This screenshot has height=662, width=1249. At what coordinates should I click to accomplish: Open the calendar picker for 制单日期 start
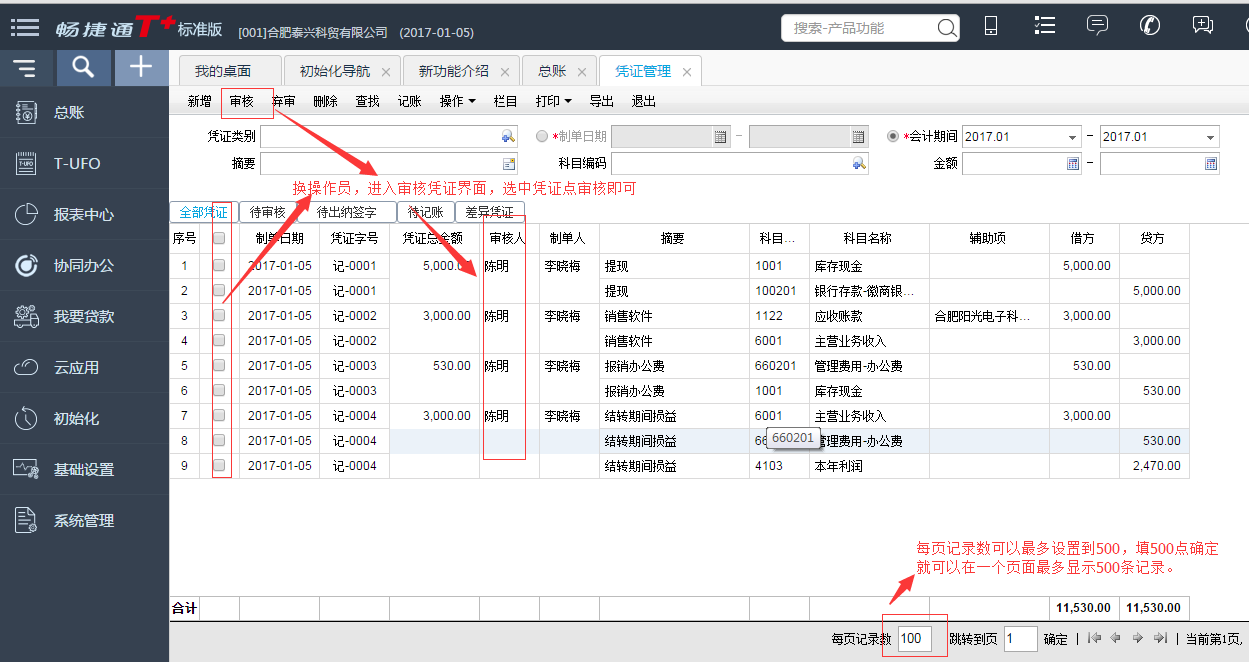(x=720, y=137)
